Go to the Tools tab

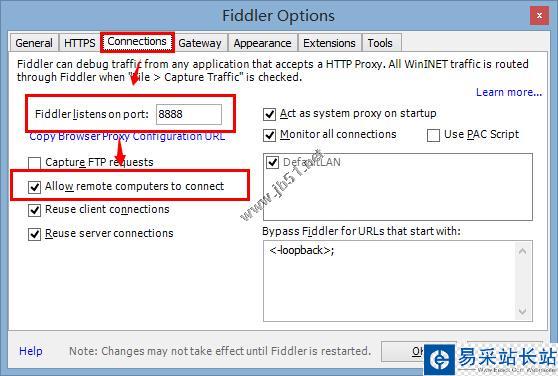(380, 43)
